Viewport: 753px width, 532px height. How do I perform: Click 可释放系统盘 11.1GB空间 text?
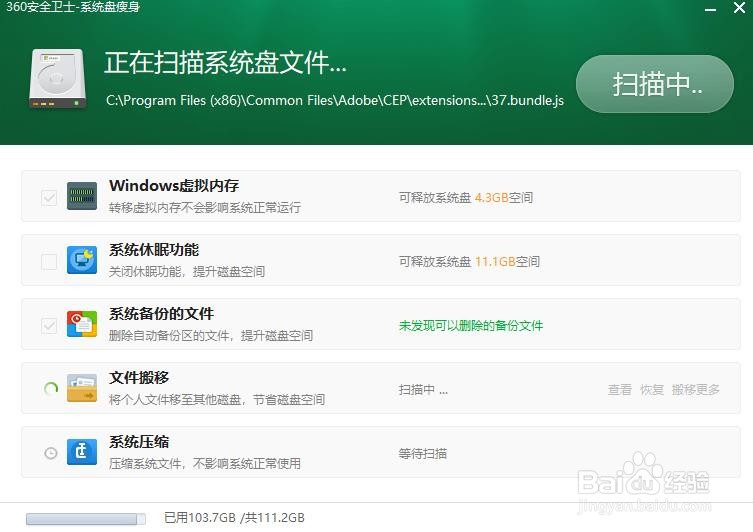tap(469, 262)
